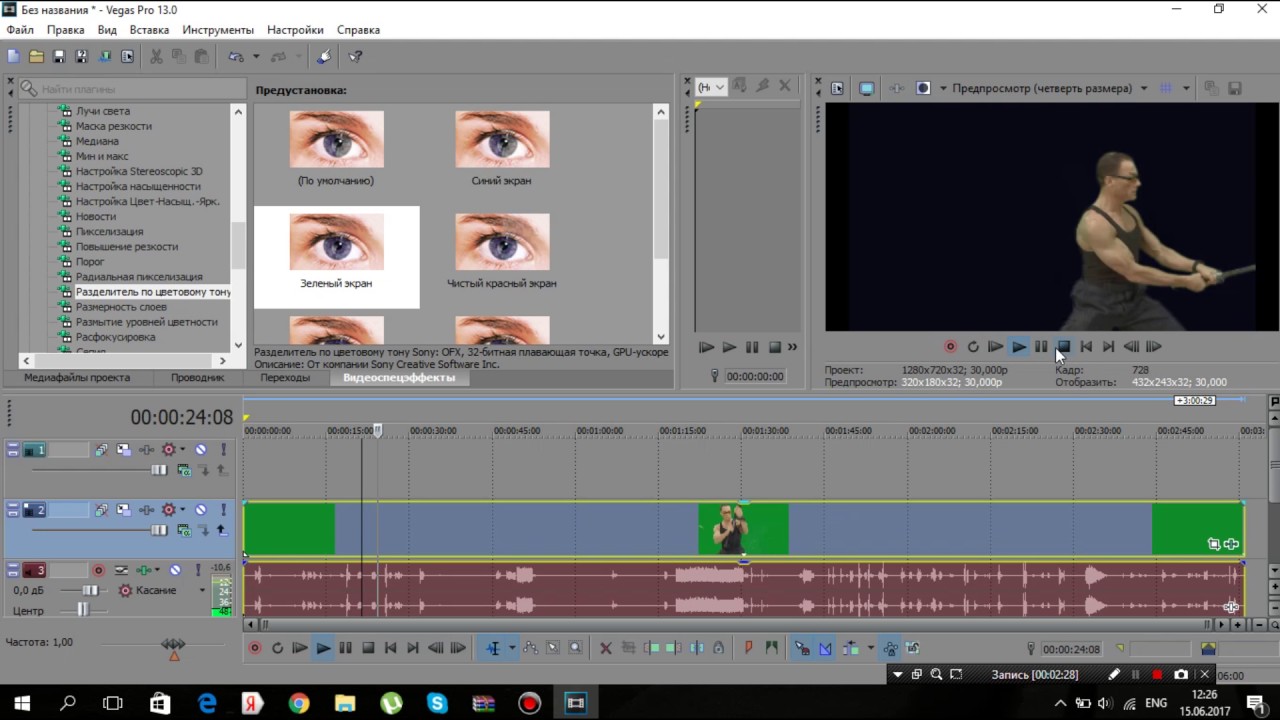Open the Undo history dropdown arrow
This screenshot has width=1280, height=720.
point(256,57)
